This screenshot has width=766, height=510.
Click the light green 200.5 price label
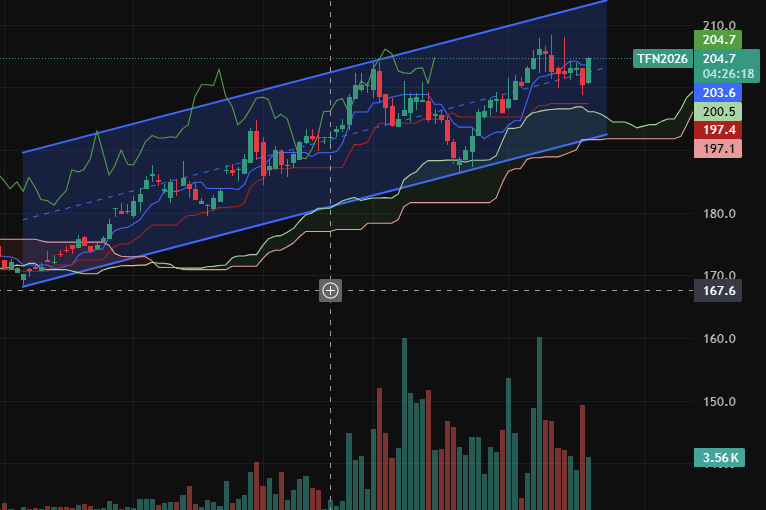(x=719, y=112)
